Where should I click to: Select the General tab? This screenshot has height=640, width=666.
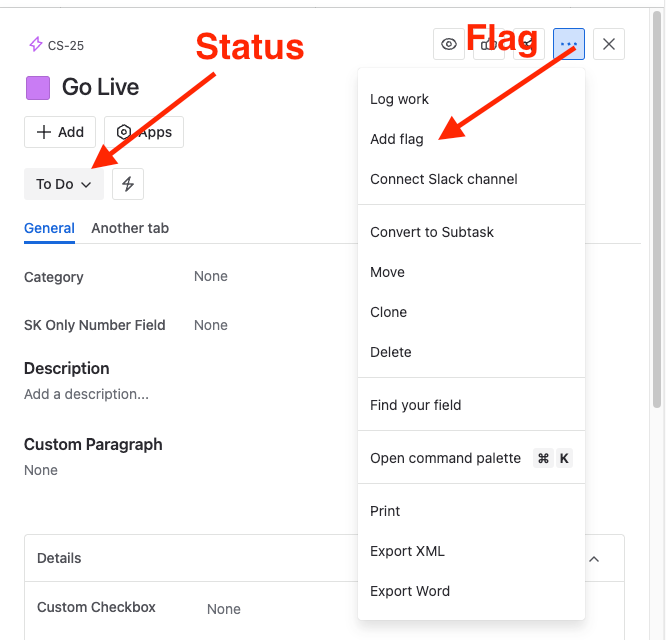coord(49,228)
